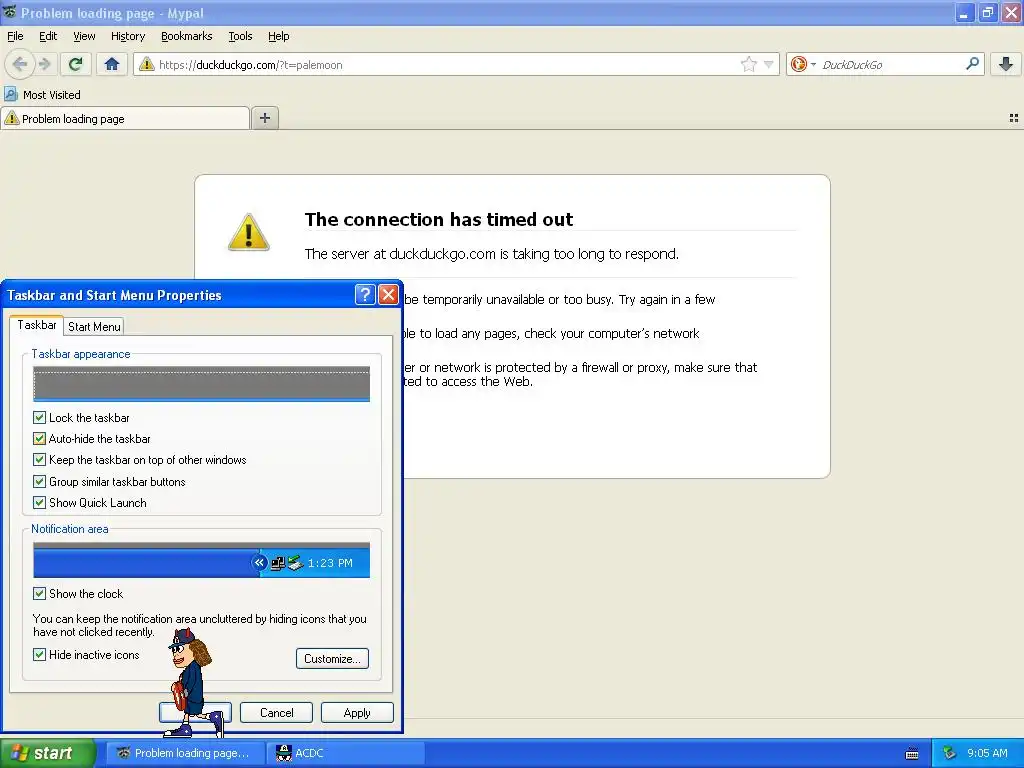The width and height of the screenshot is (1024, 768).
Task: Click the browser Forward arrow button
Action: point(45,64)
